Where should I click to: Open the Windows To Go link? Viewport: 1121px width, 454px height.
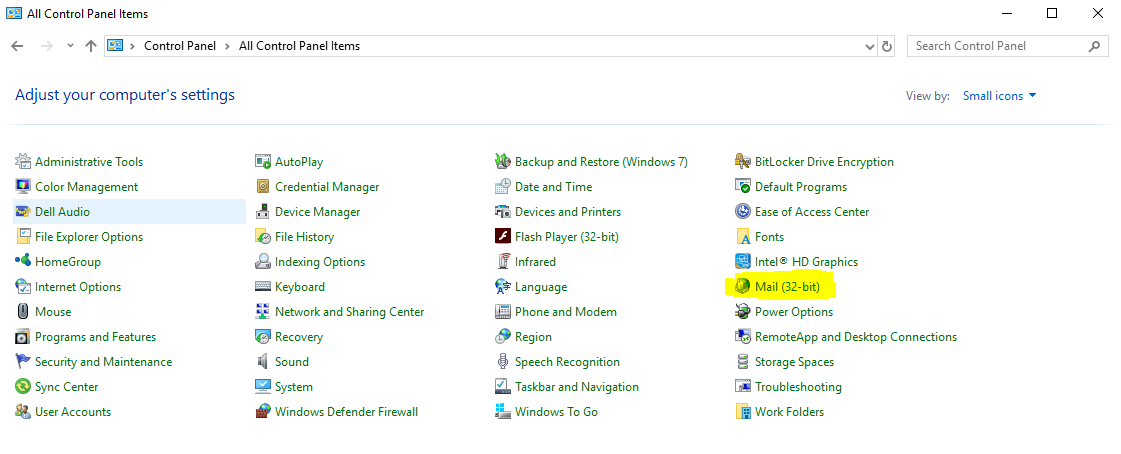click(x=556, y=412)
